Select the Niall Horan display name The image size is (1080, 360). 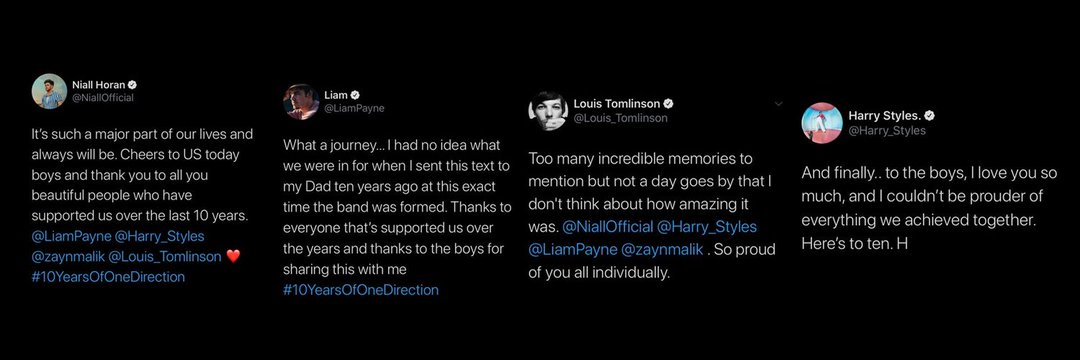(x=98, y=85)
